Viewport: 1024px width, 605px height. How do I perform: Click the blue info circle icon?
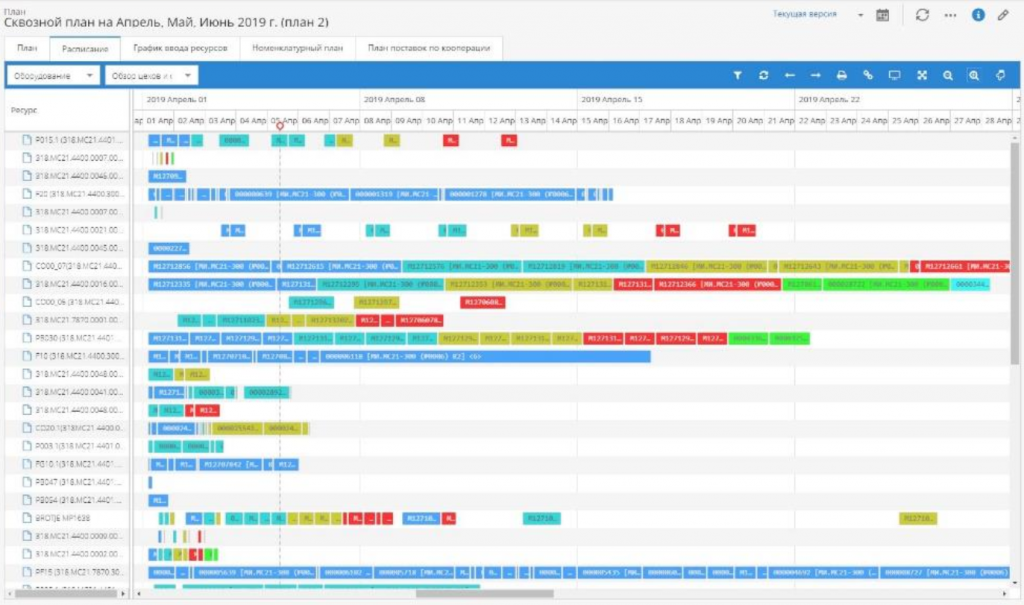click(x=978, y=15)
